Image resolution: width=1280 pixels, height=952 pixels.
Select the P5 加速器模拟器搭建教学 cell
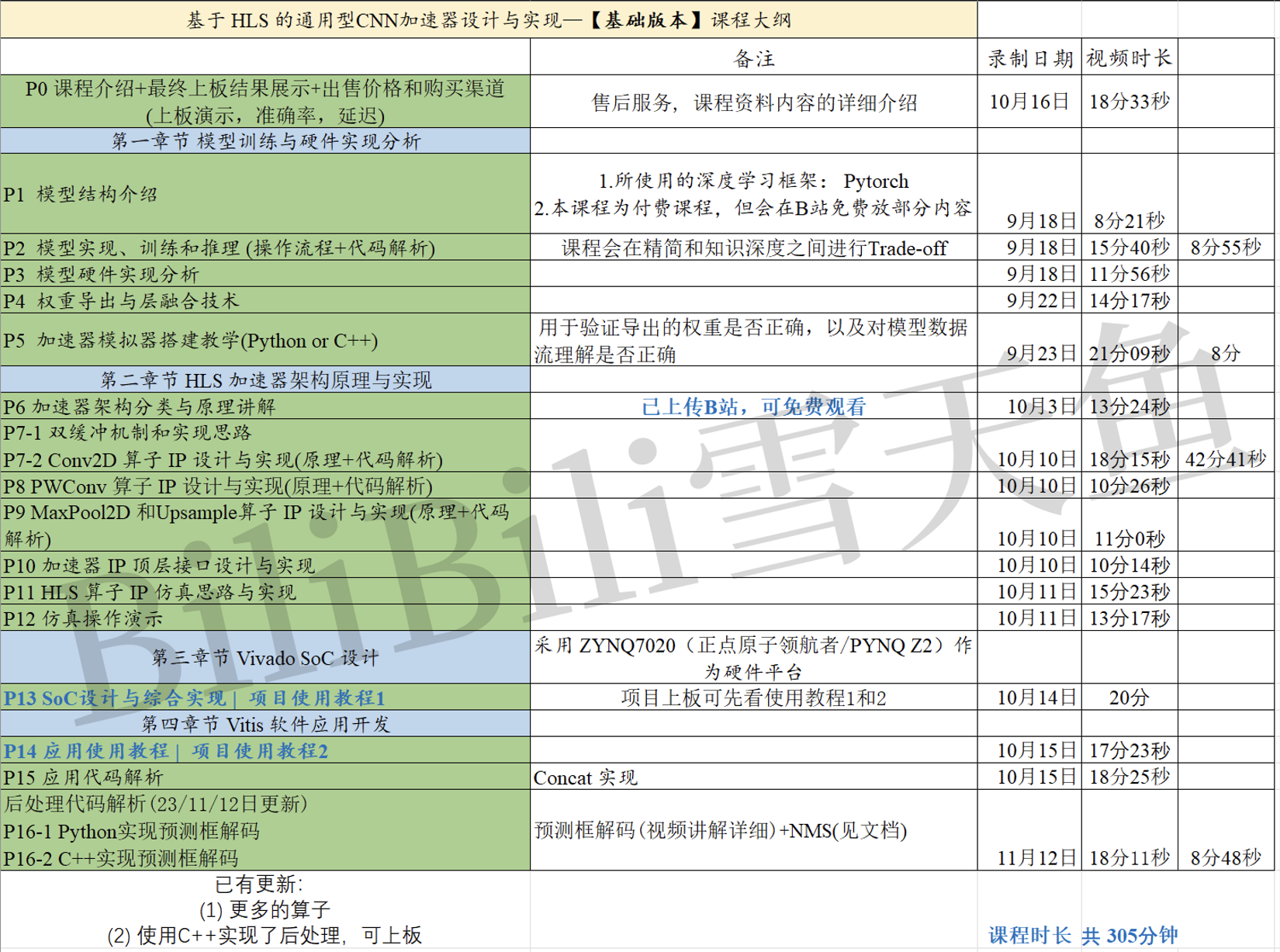coord(265,340)
